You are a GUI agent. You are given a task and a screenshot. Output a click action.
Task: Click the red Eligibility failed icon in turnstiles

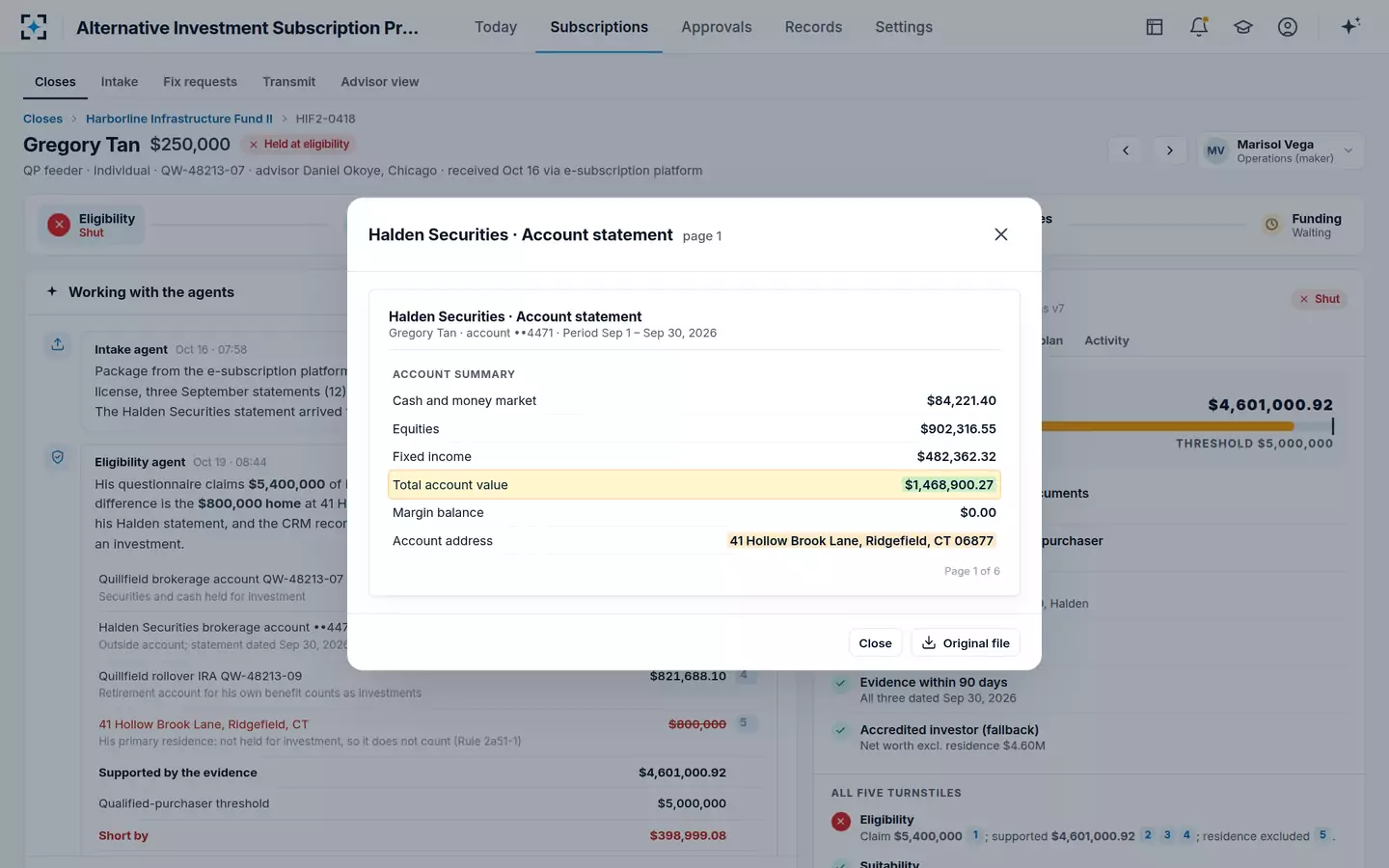(841, 822)
